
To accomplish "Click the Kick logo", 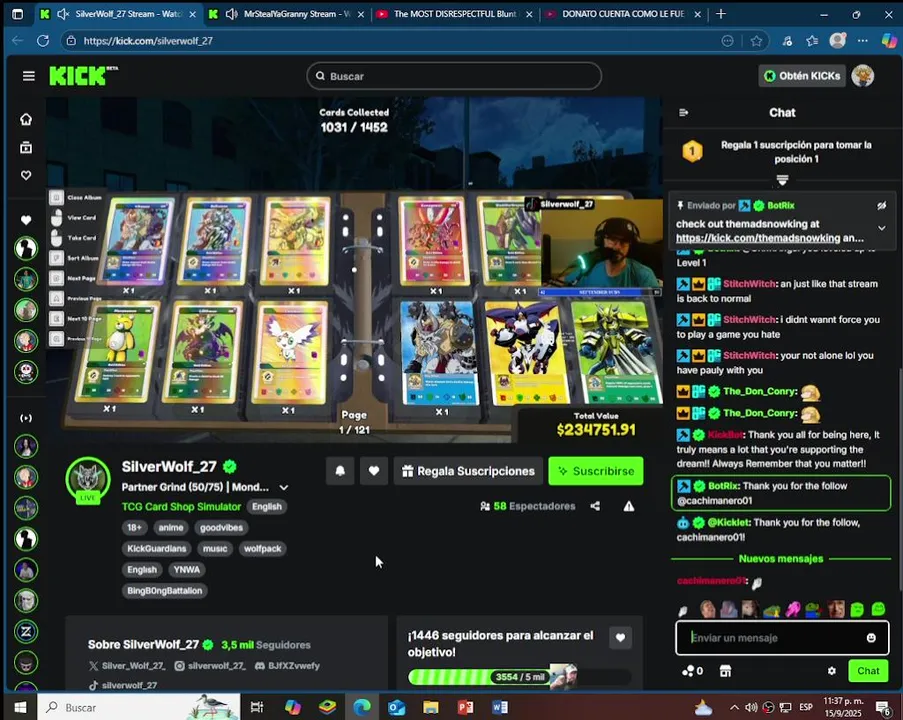I will pos(82,75).
